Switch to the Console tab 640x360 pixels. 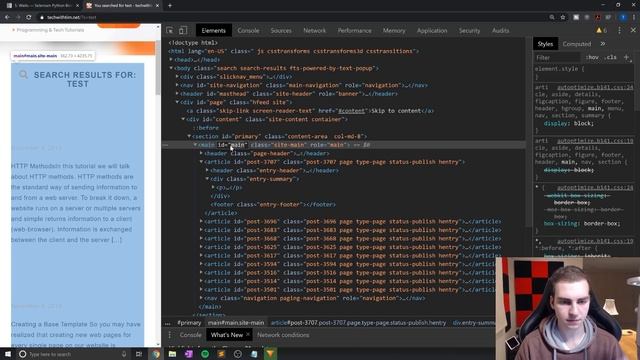[248, 31]
